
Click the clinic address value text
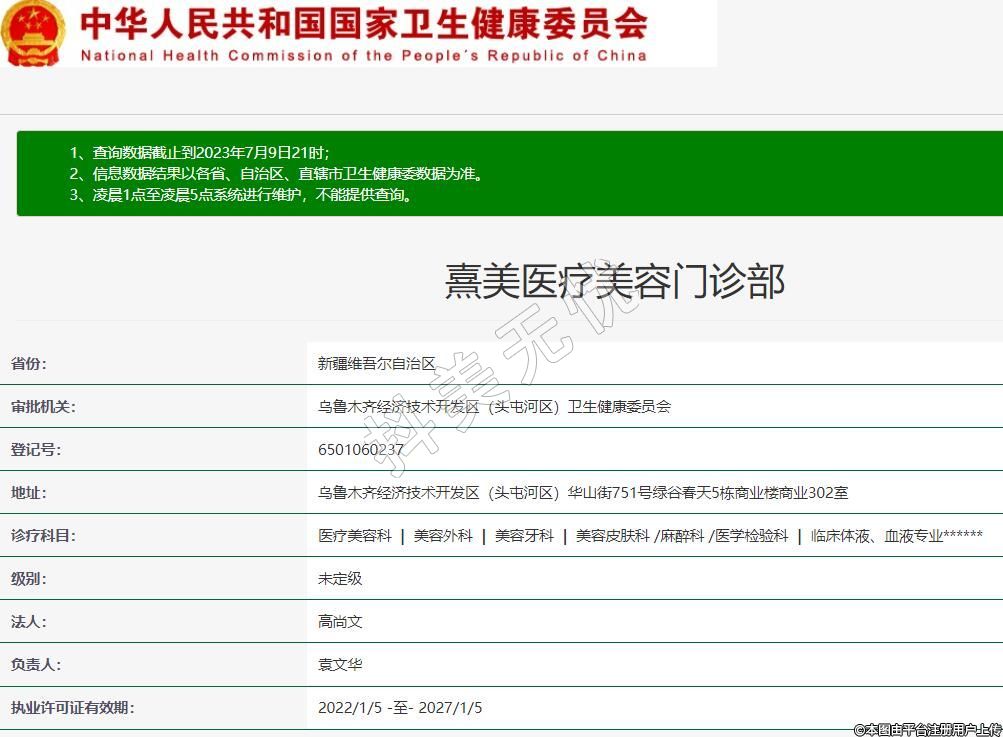(x=583, y=493)
